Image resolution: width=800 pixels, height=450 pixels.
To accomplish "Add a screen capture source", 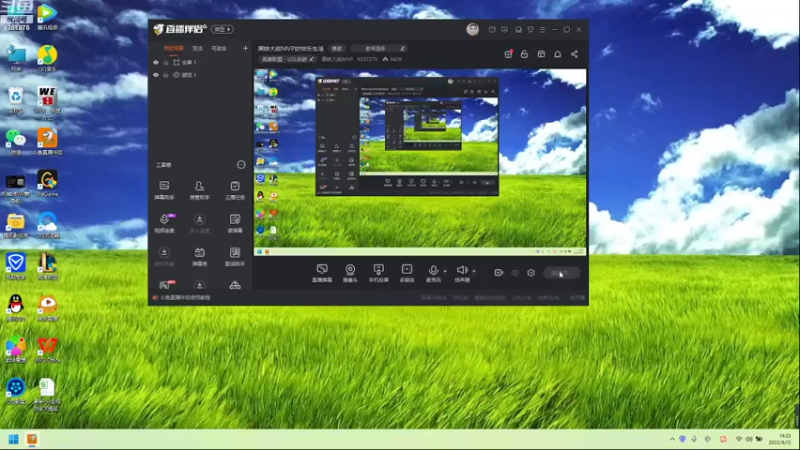I will [x=322, y=272].
